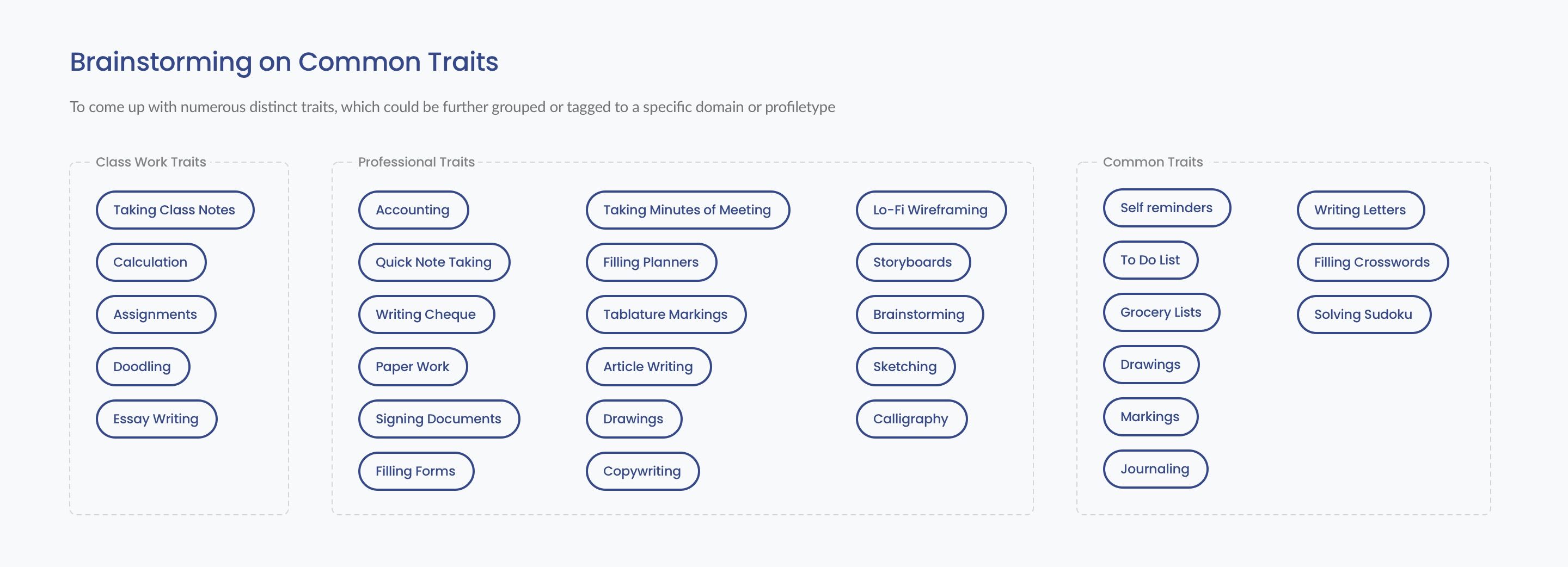Screen dimensions: 1568x567
Task: Click the Grocery Lists tag
Action: pos(1161,313)
